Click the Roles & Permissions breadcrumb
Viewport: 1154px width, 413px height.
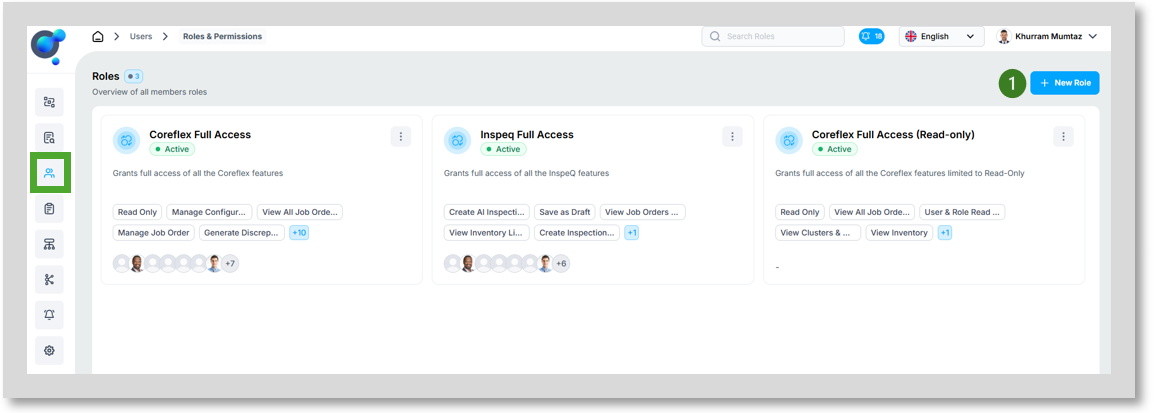point(222,36)
